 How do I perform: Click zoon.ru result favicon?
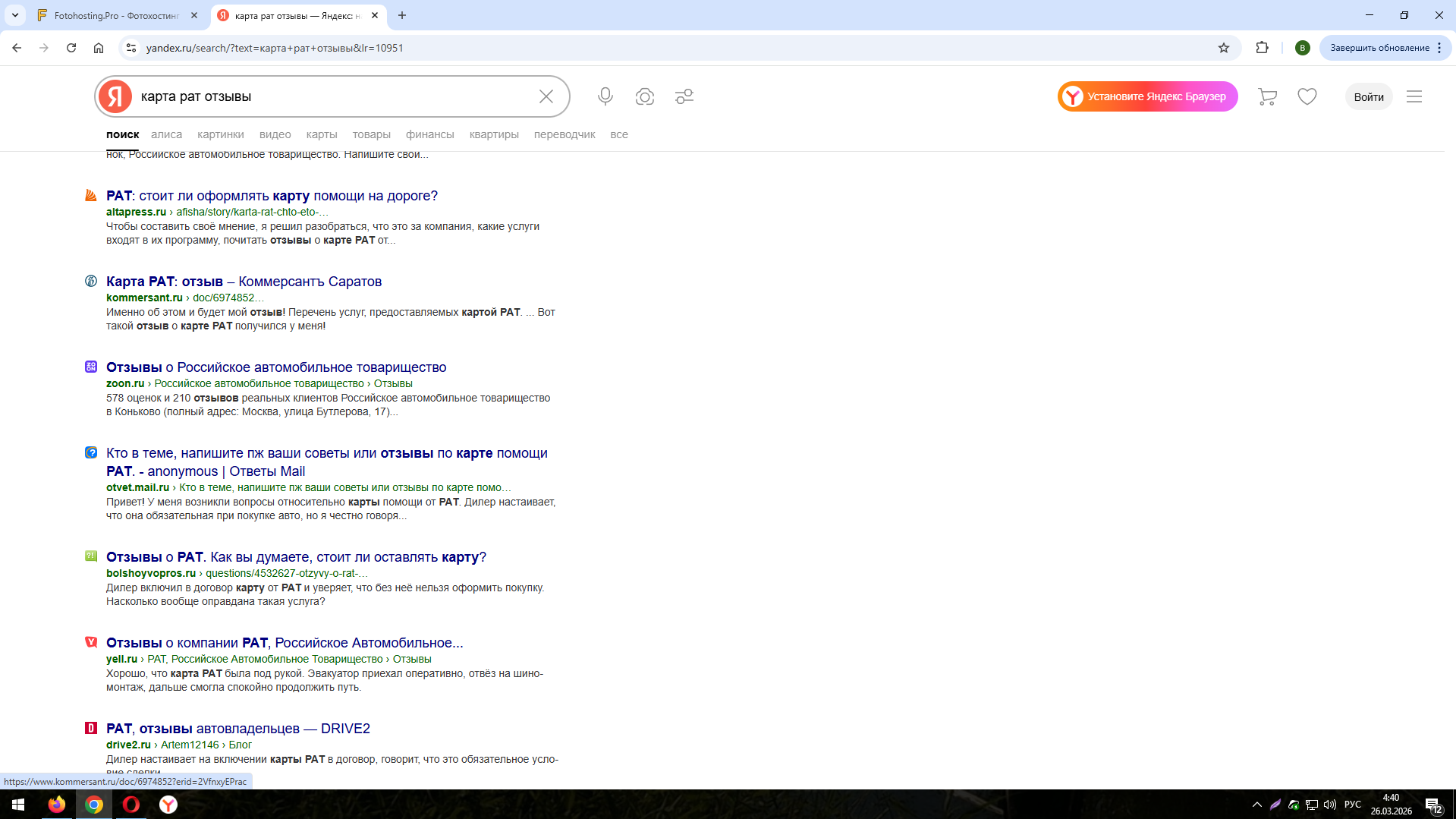click(91, 367)
